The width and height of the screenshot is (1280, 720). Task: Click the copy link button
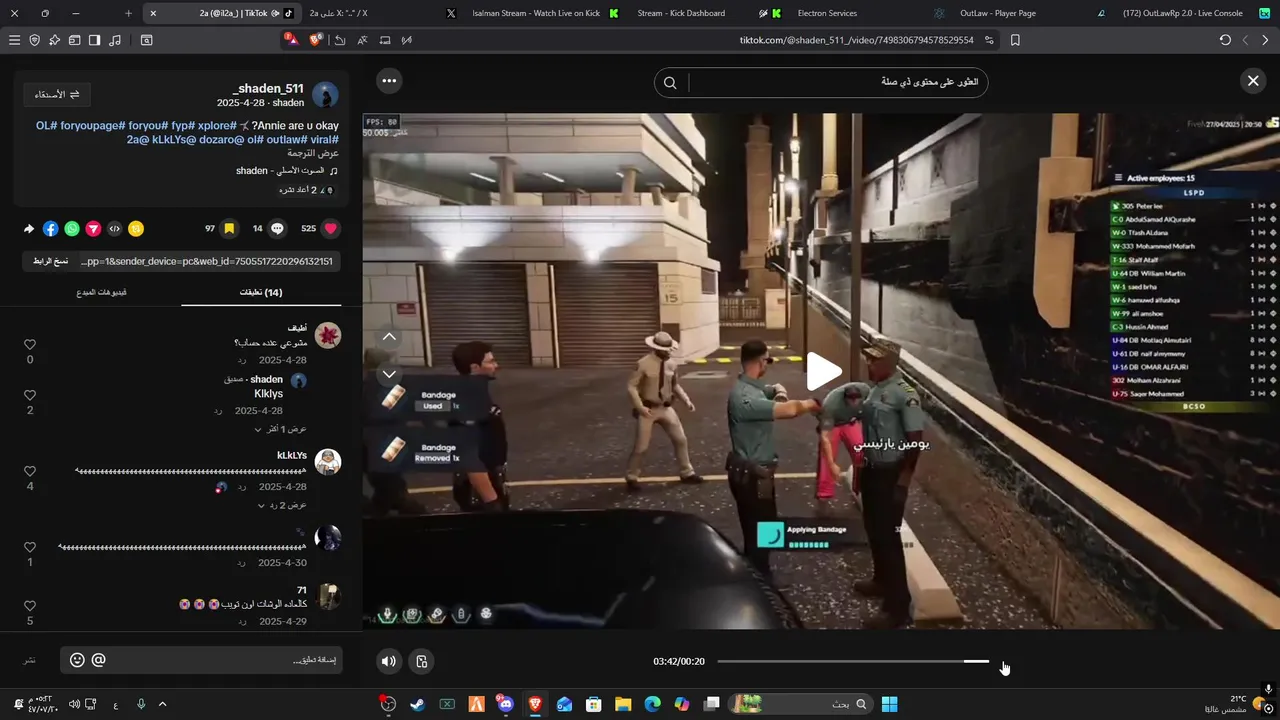[x=49, y=261]
